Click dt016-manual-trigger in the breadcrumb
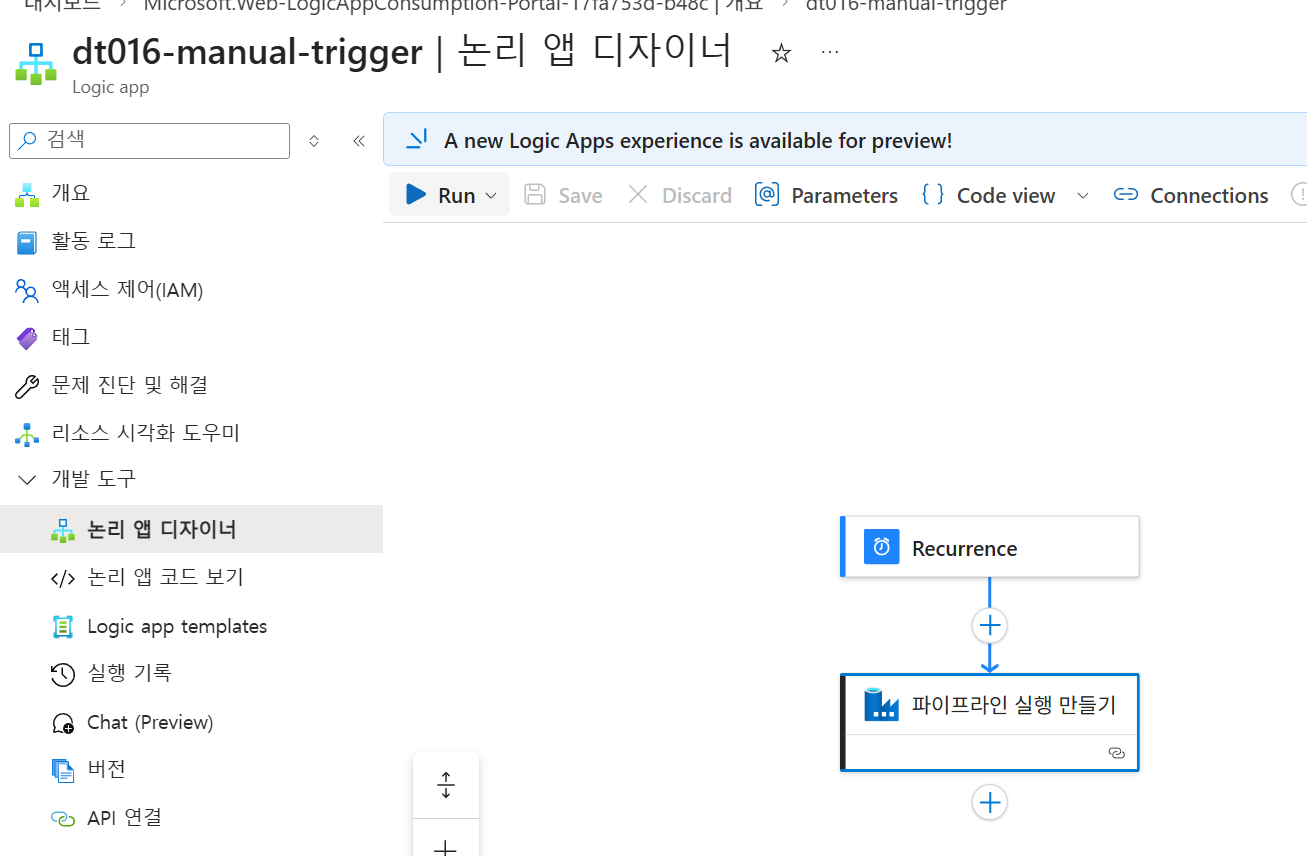The height and width of the screenshot is (856, 1307). [x=906, y=5]
